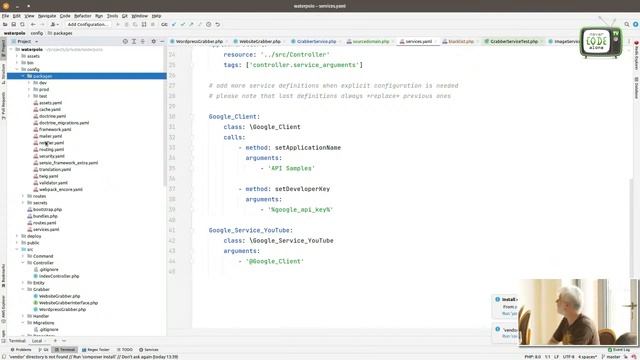Click the Git push arrow icon

pos(191,24)
